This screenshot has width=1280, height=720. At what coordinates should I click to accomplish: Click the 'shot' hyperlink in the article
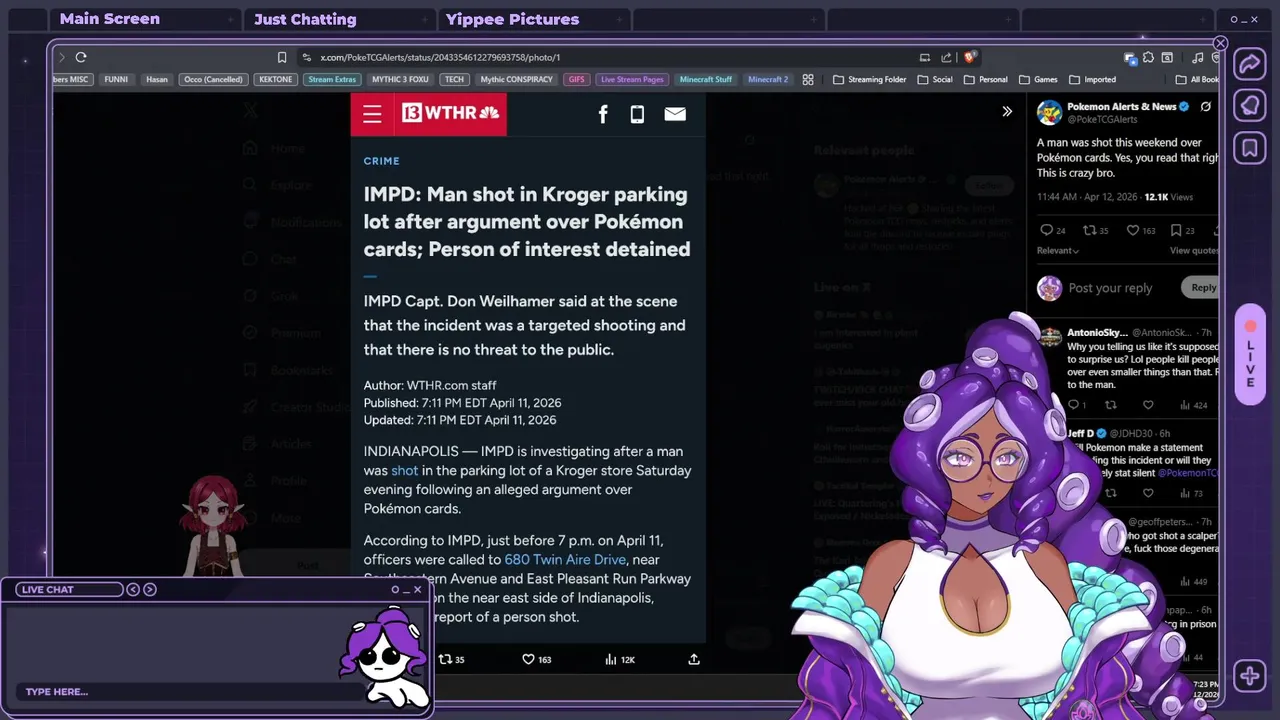click(x=405, y=470)
